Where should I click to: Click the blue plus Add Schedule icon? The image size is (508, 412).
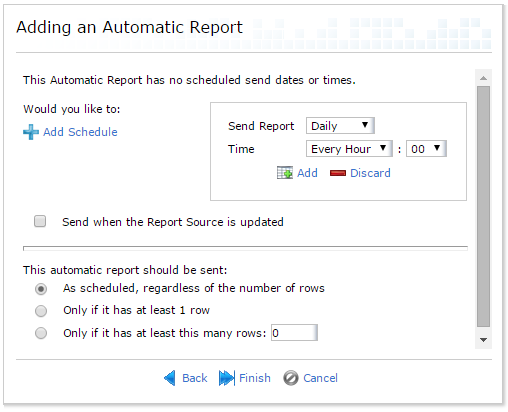point(31,132)
